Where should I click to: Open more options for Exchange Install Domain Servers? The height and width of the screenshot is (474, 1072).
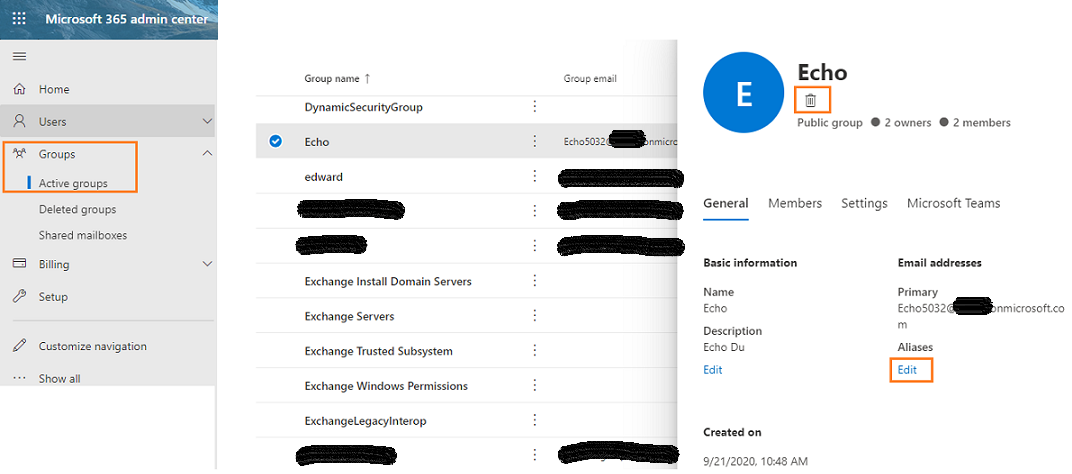click(535, 281)
